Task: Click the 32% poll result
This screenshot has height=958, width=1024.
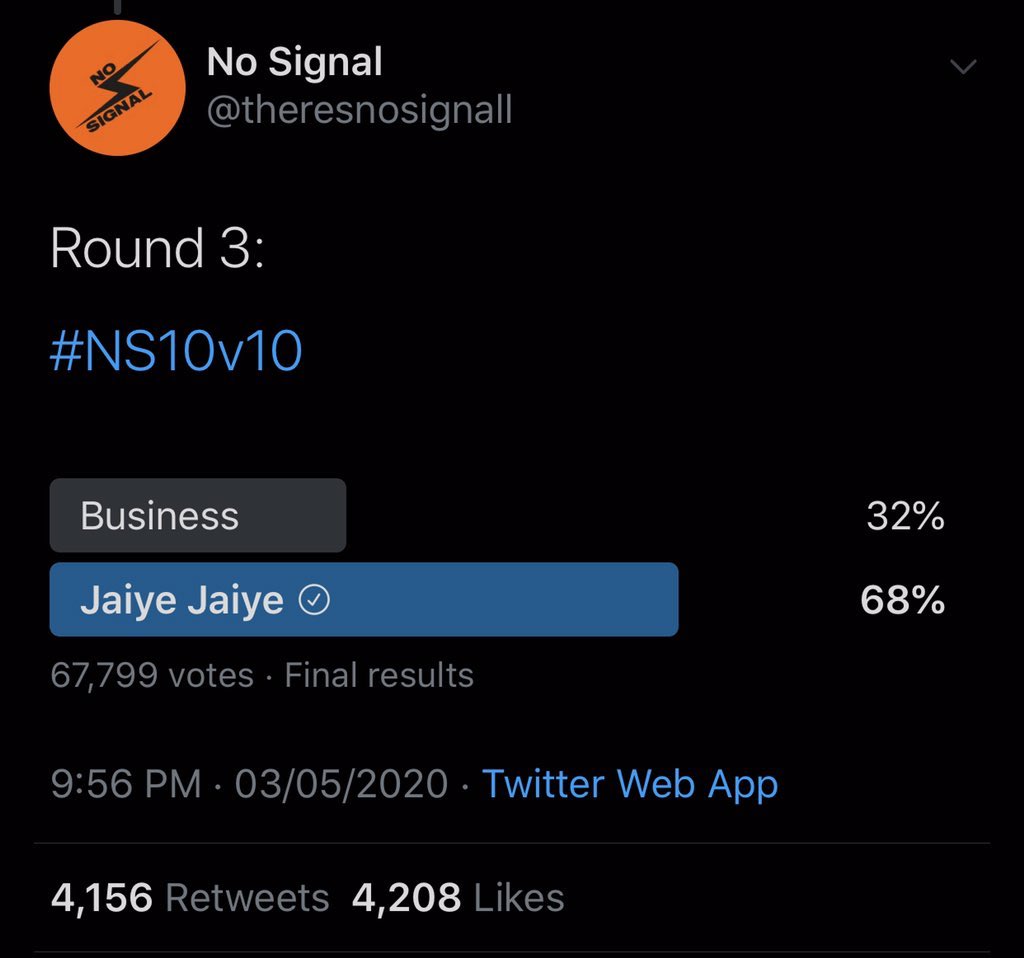Action: pyautogui.click(x=905, y=516)
